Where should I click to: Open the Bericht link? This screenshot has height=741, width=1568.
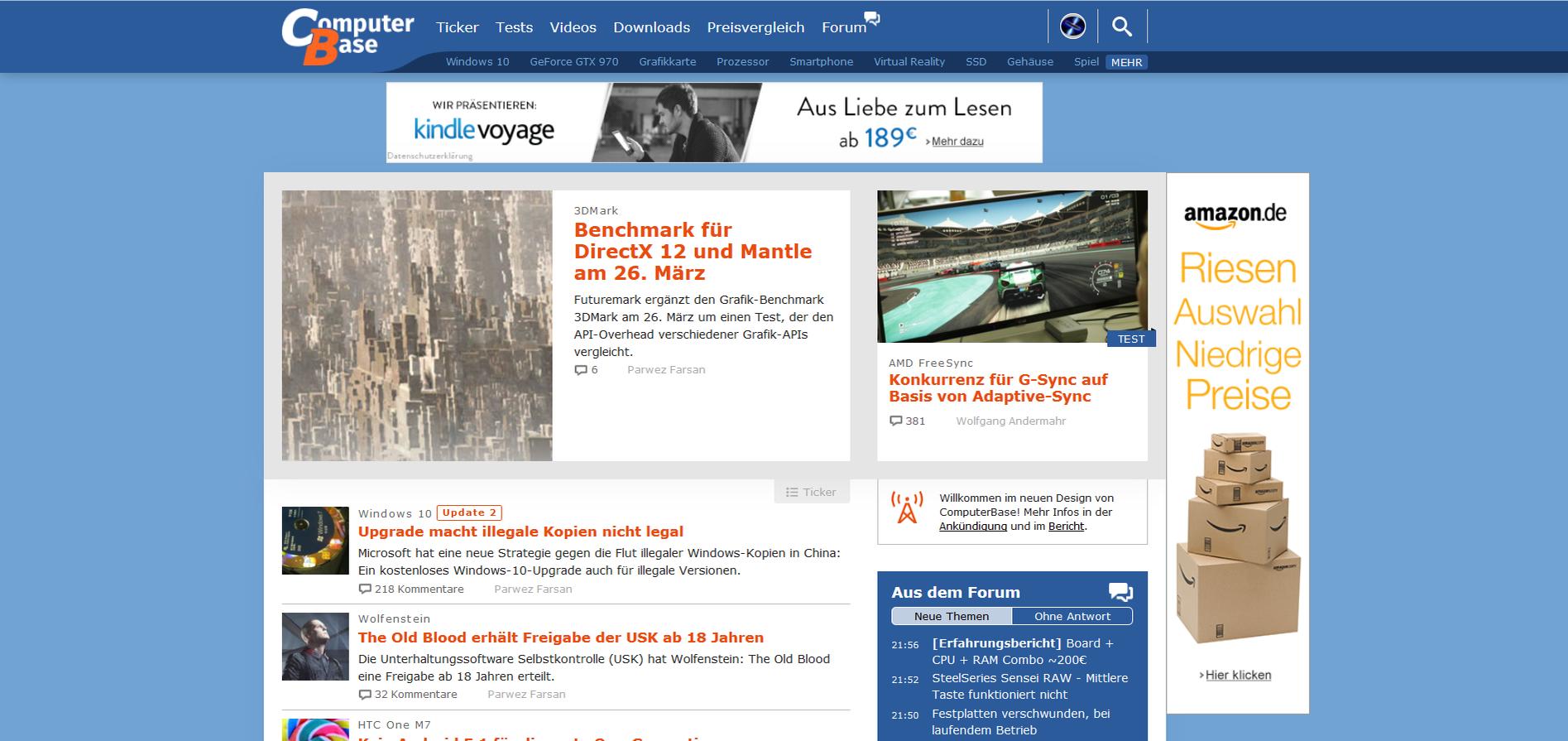1066,526
